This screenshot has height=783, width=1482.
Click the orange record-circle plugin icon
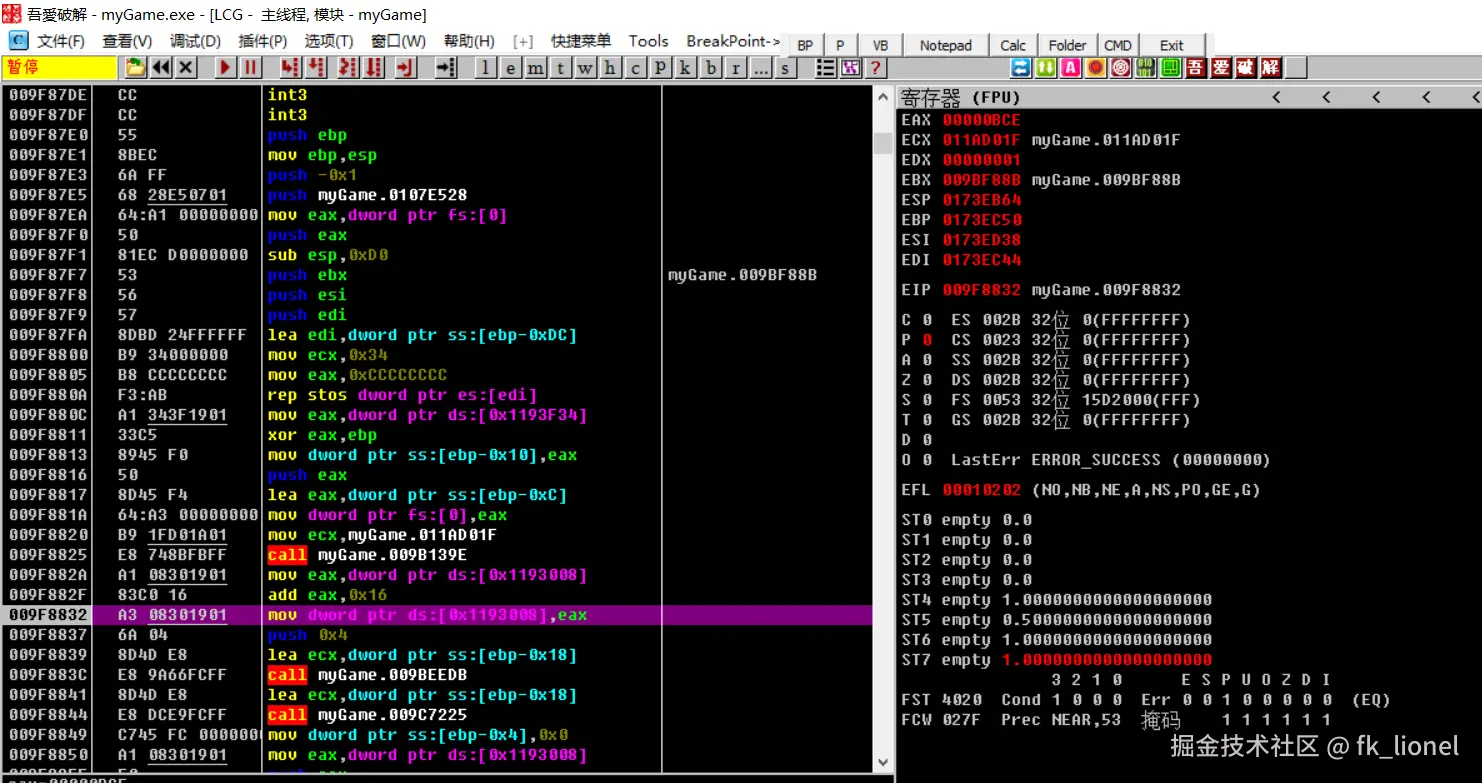click(1096, 67)
